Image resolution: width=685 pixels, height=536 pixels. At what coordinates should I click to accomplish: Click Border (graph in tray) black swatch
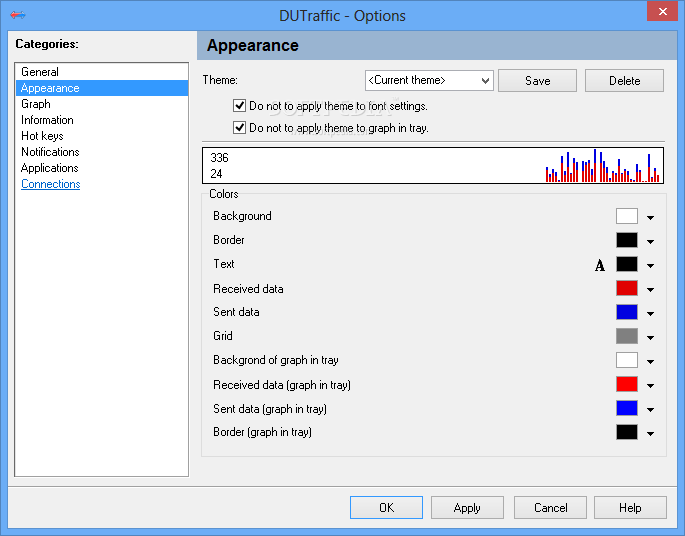626,432
